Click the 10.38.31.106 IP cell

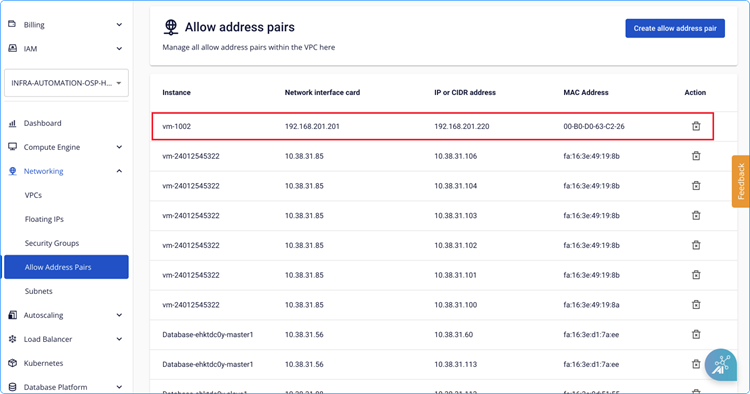click(x=455, y=156)
